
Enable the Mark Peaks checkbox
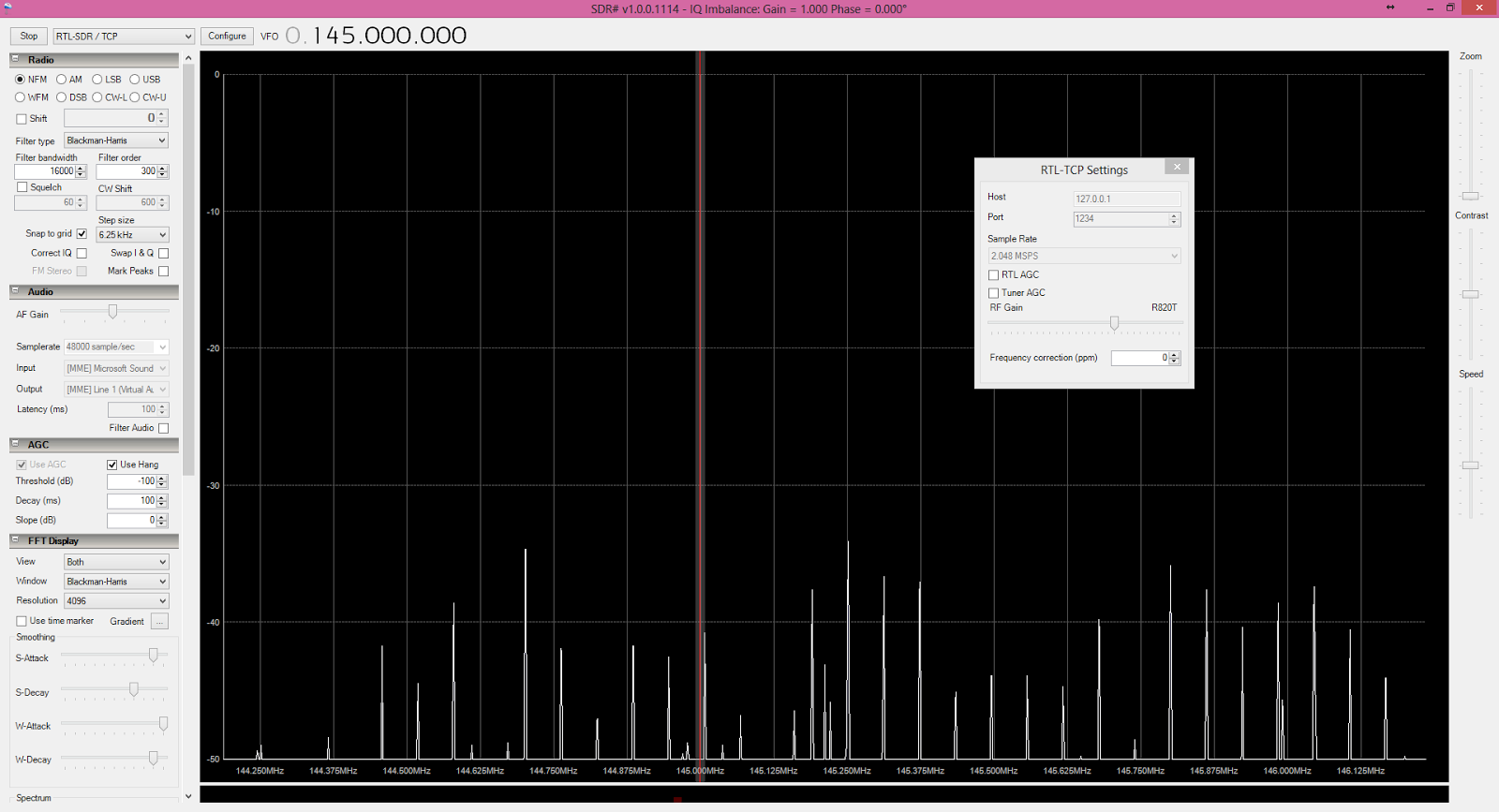(x=163, y=271)
